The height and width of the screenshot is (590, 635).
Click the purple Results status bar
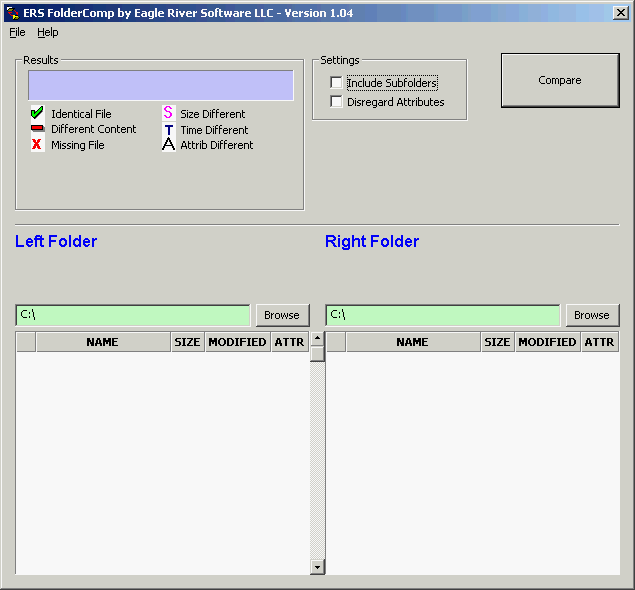click(161, 85)
